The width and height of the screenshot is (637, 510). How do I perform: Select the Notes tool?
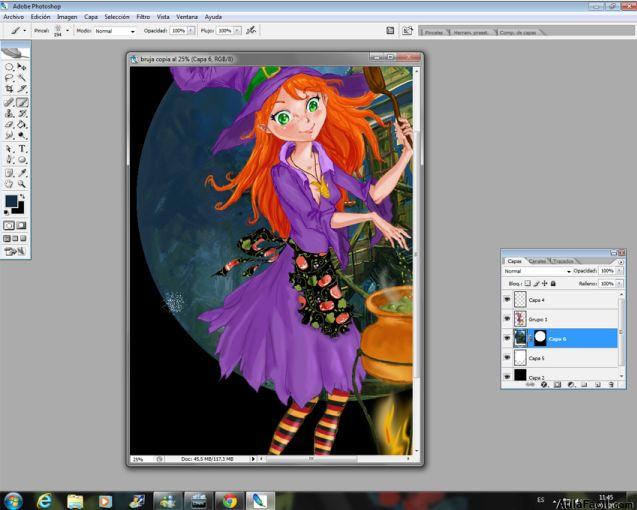coord(9,173)
